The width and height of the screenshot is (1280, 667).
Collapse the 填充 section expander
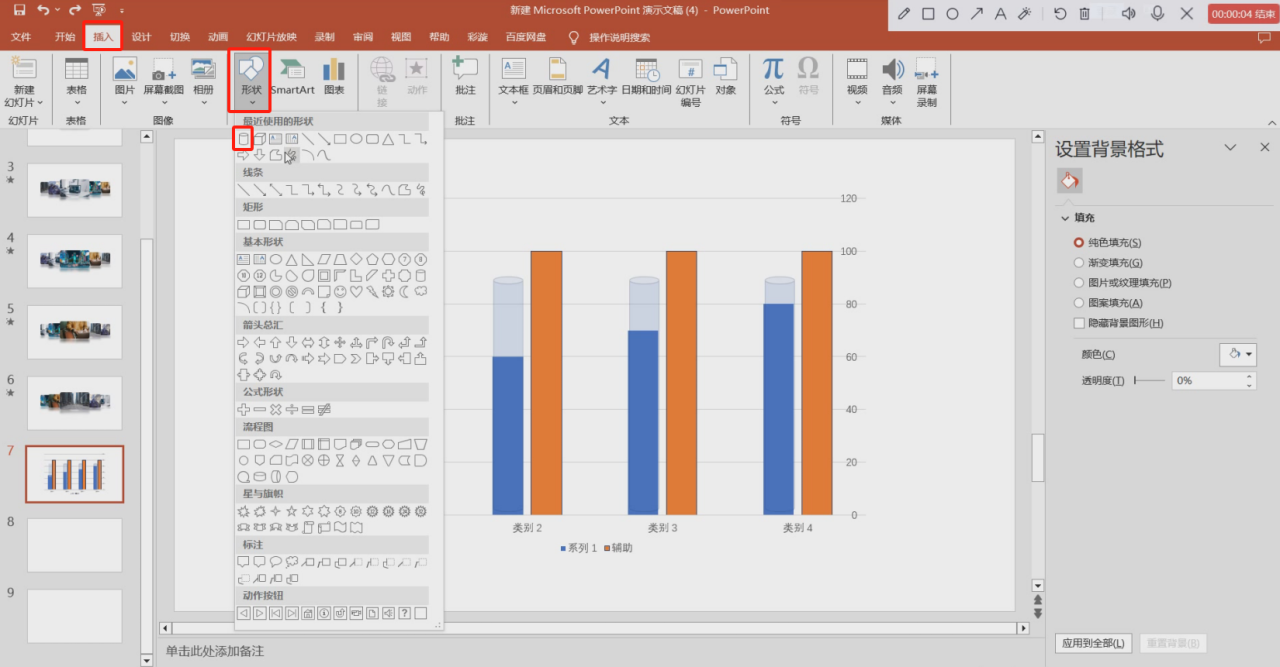tap(1064, 218)
